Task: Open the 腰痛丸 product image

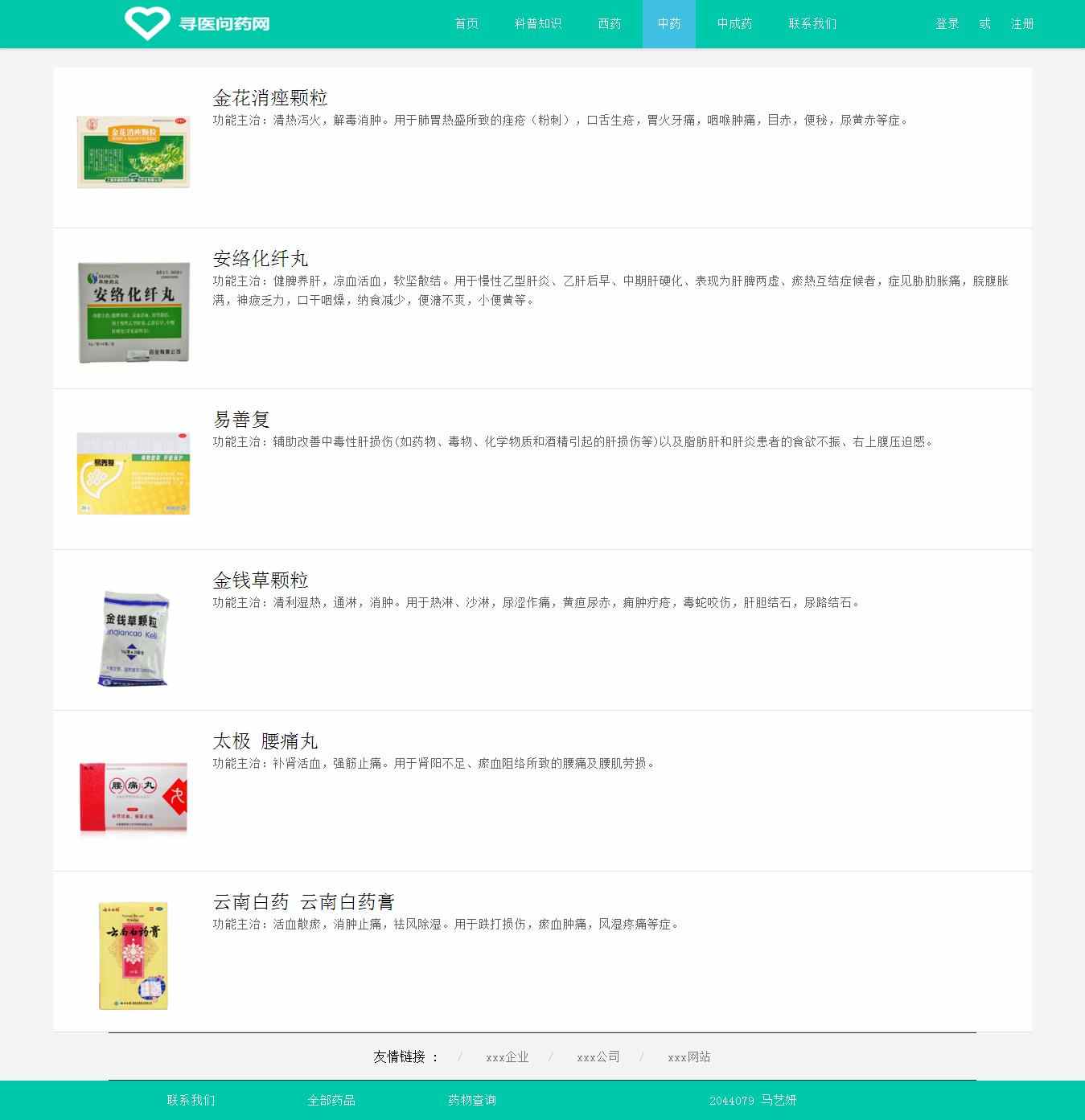Action: click(x=134, y=797)
